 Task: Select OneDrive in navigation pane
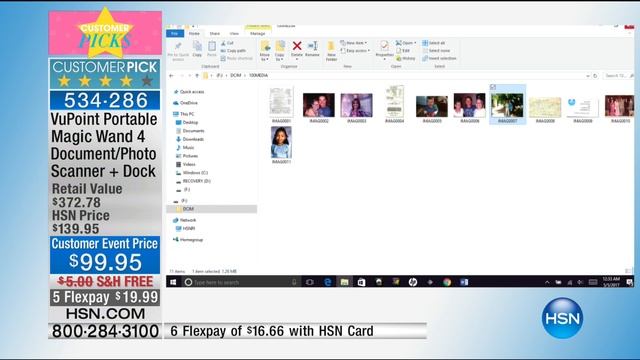[186, 103]
